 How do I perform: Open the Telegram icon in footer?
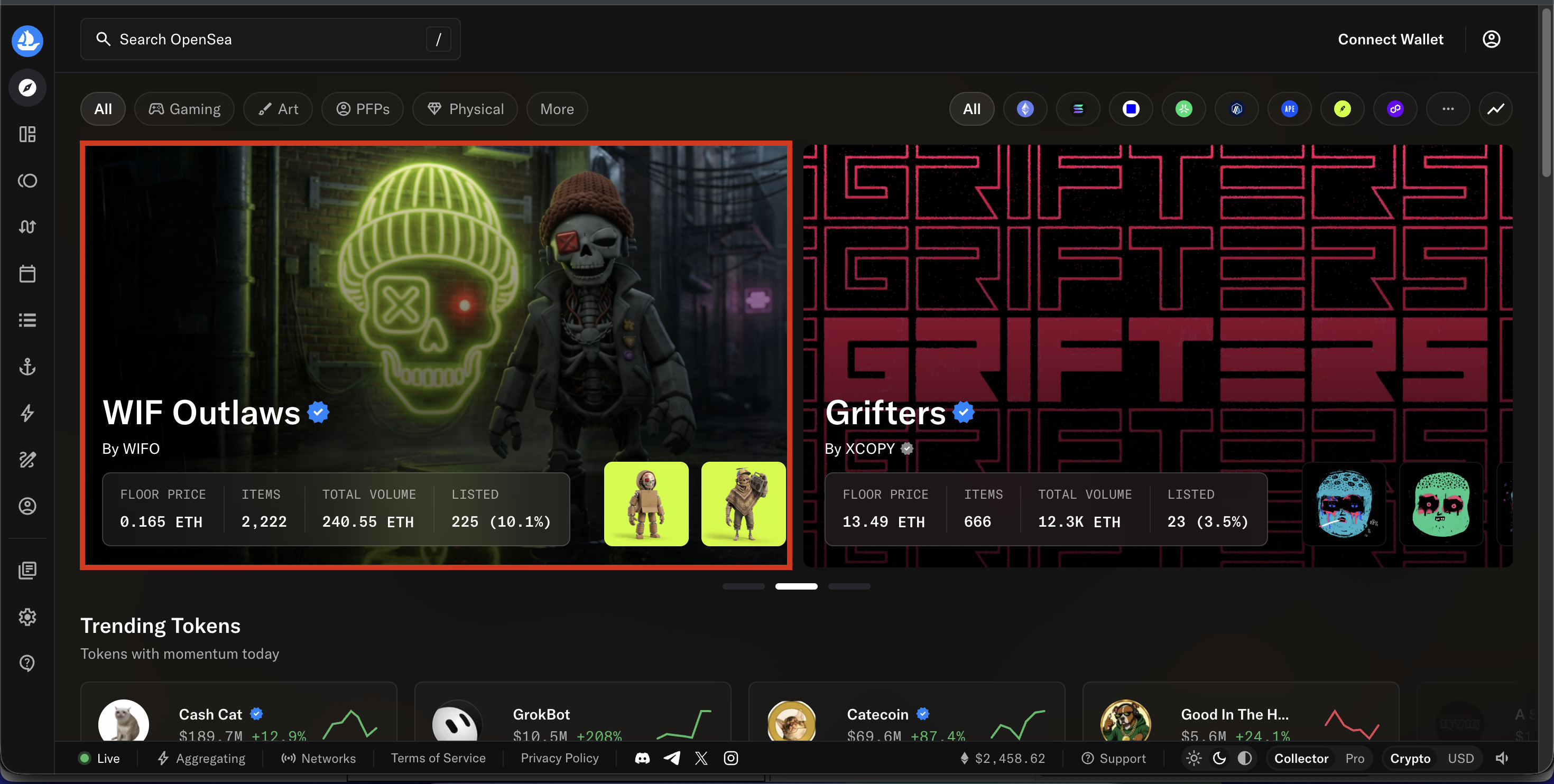coord(672,758)
